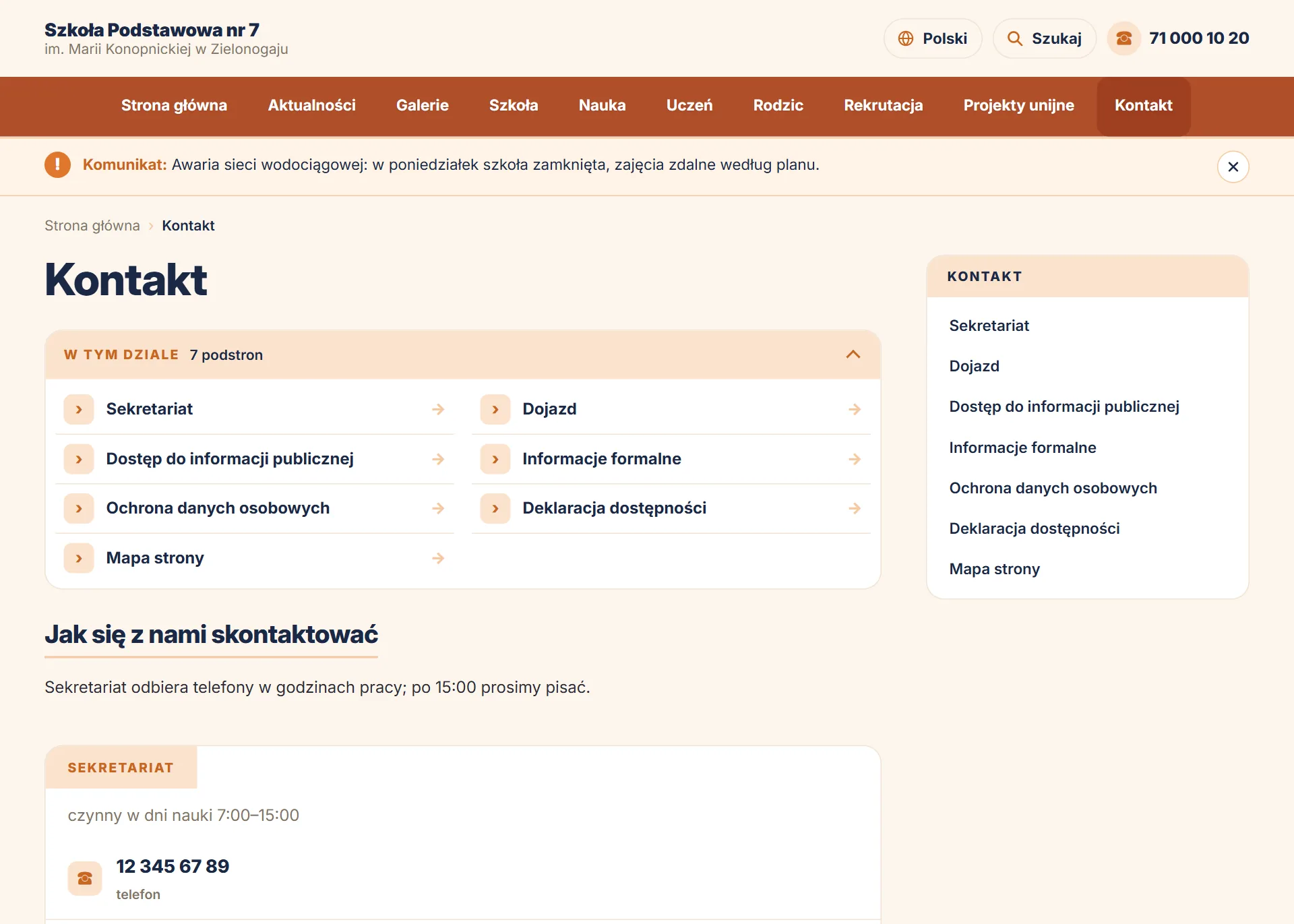Image resolution: width=1294 pixels, height=924 pixels.
Task: Select the Kontakt navigation tab
Action: click(1143, 106)
